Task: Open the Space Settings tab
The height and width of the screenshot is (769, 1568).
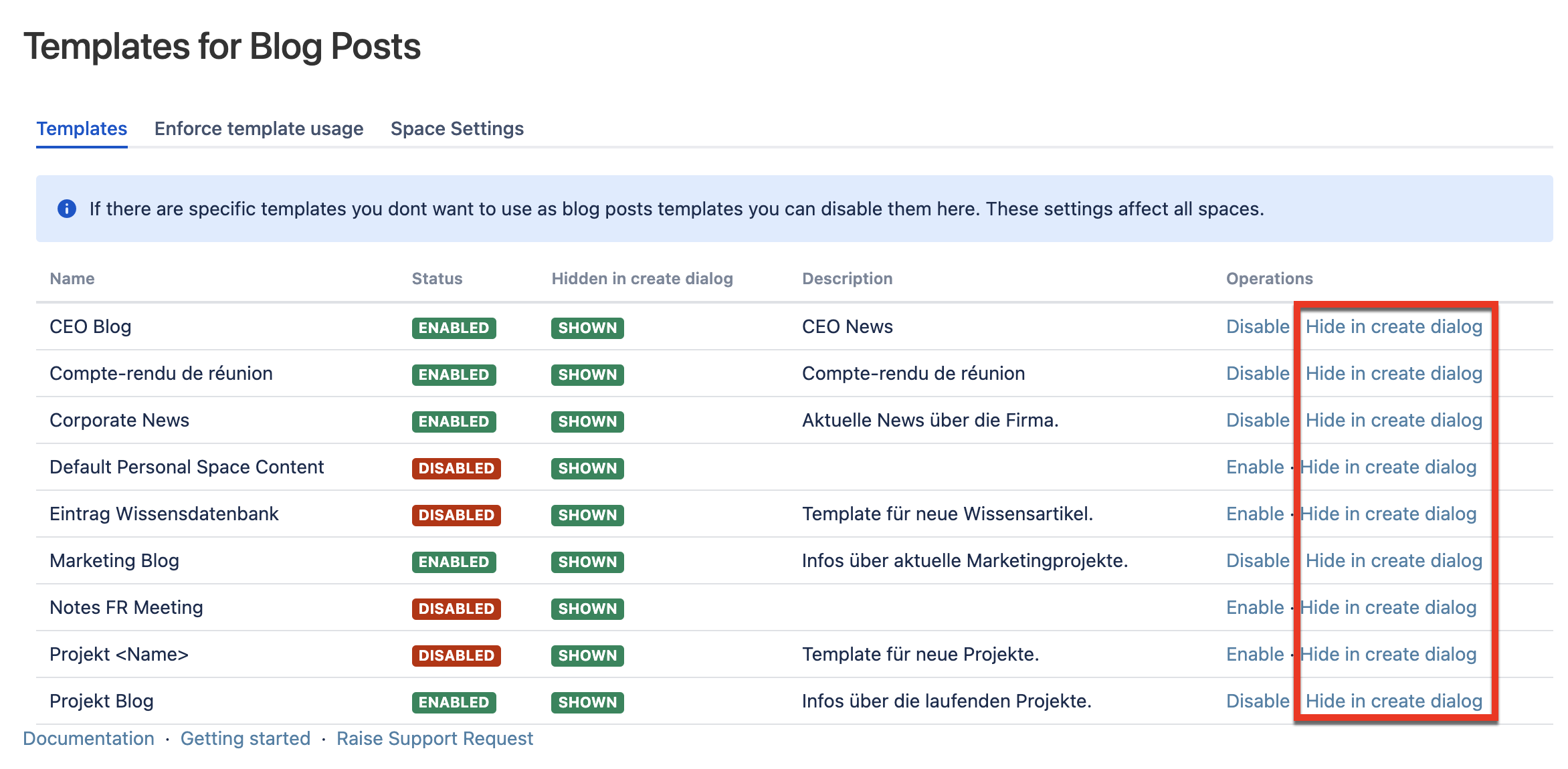Action: pyautogui.click(x=457, y=128)
